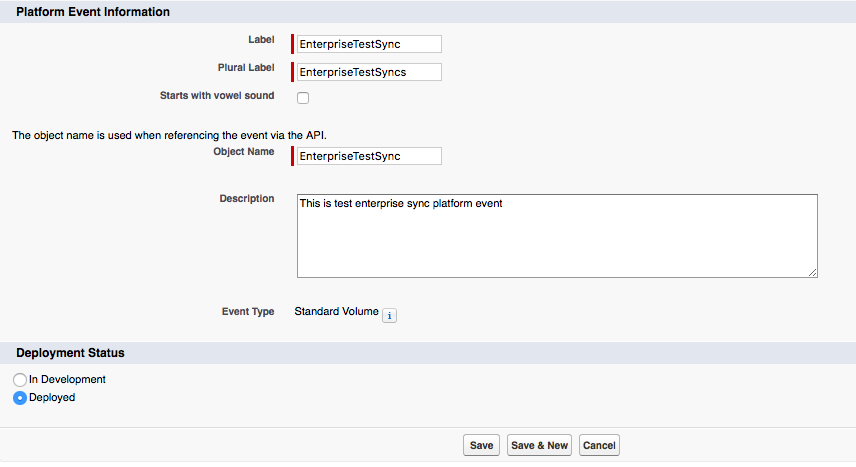856x467 pixels.
Task: Click the 'Description' field caption
Action: [x=247, y=199]
